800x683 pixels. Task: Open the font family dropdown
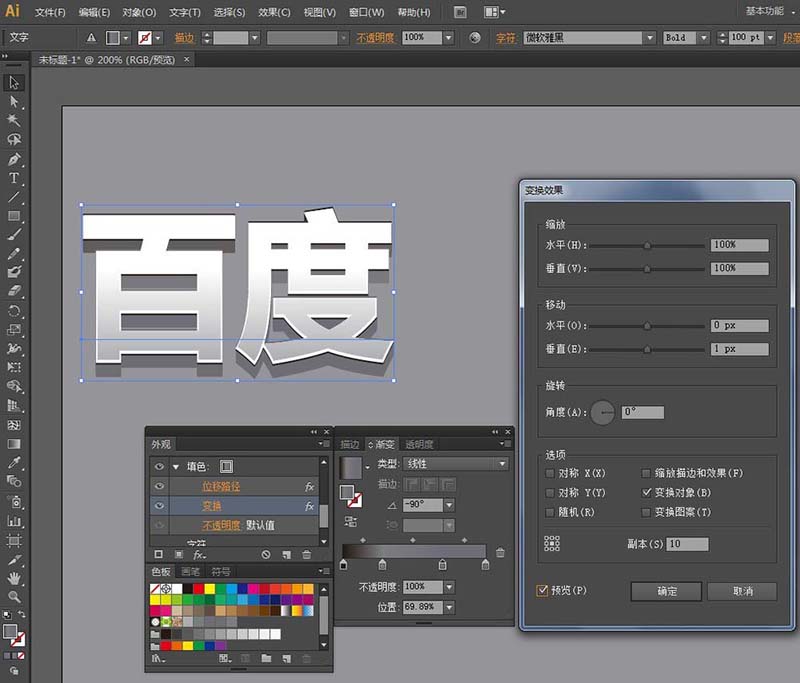[x=649, y=38]
